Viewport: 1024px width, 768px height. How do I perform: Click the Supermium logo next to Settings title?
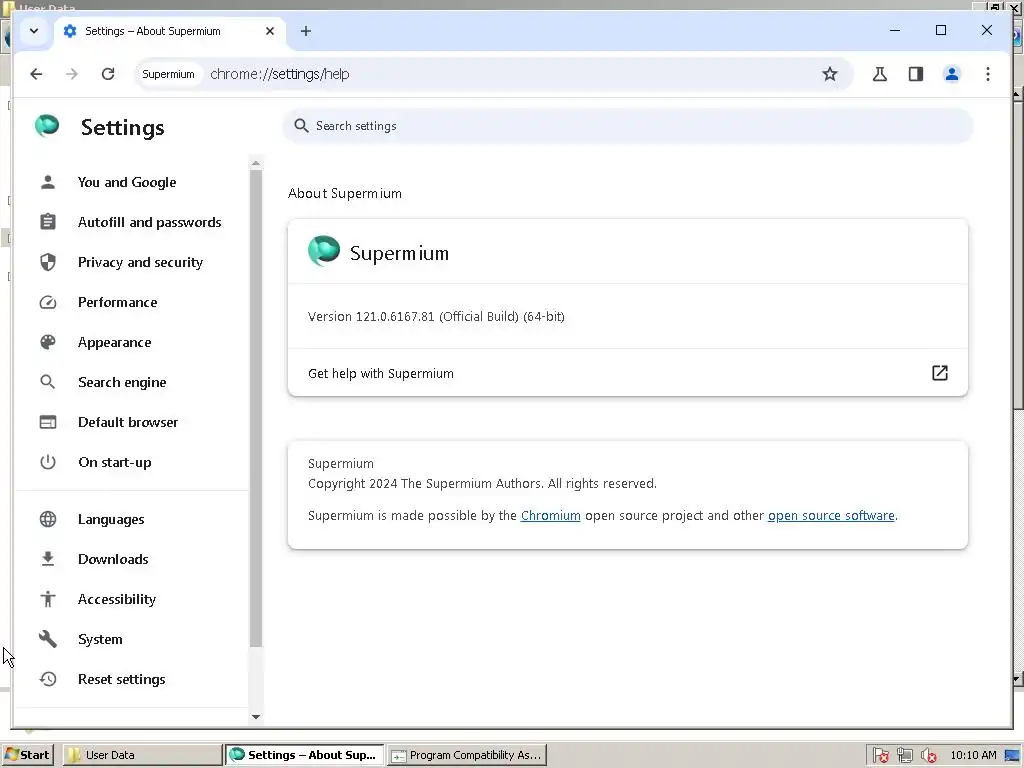click(47, 125)
